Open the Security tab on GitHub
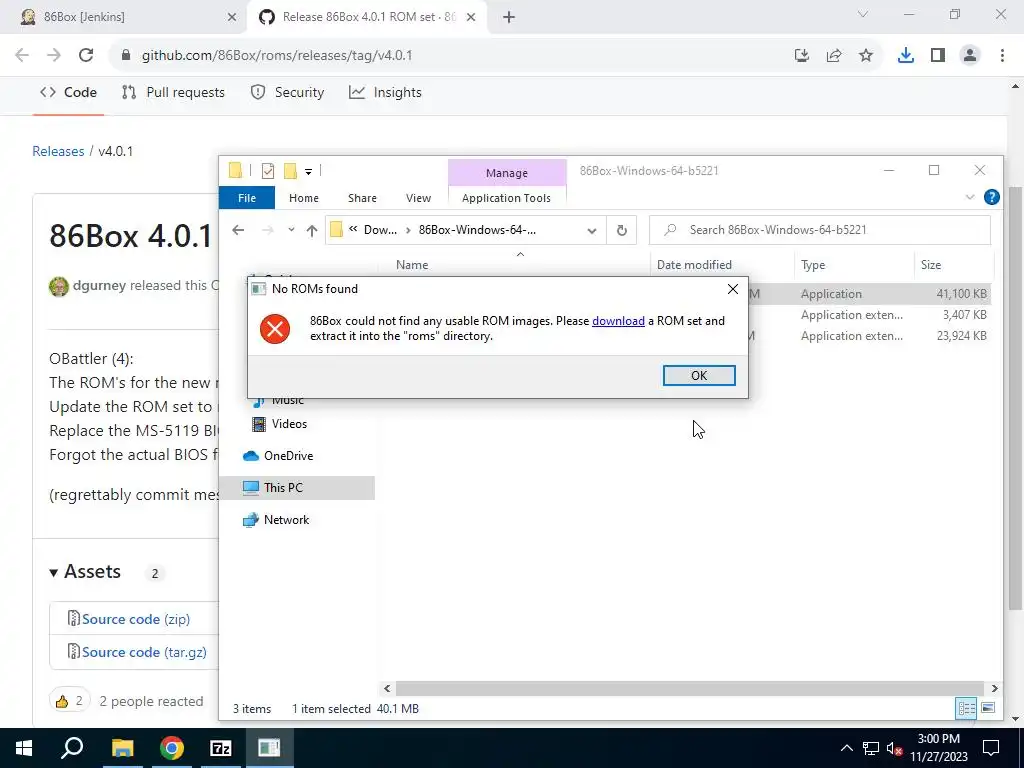 pyautogui.click(x=287, y=93)
